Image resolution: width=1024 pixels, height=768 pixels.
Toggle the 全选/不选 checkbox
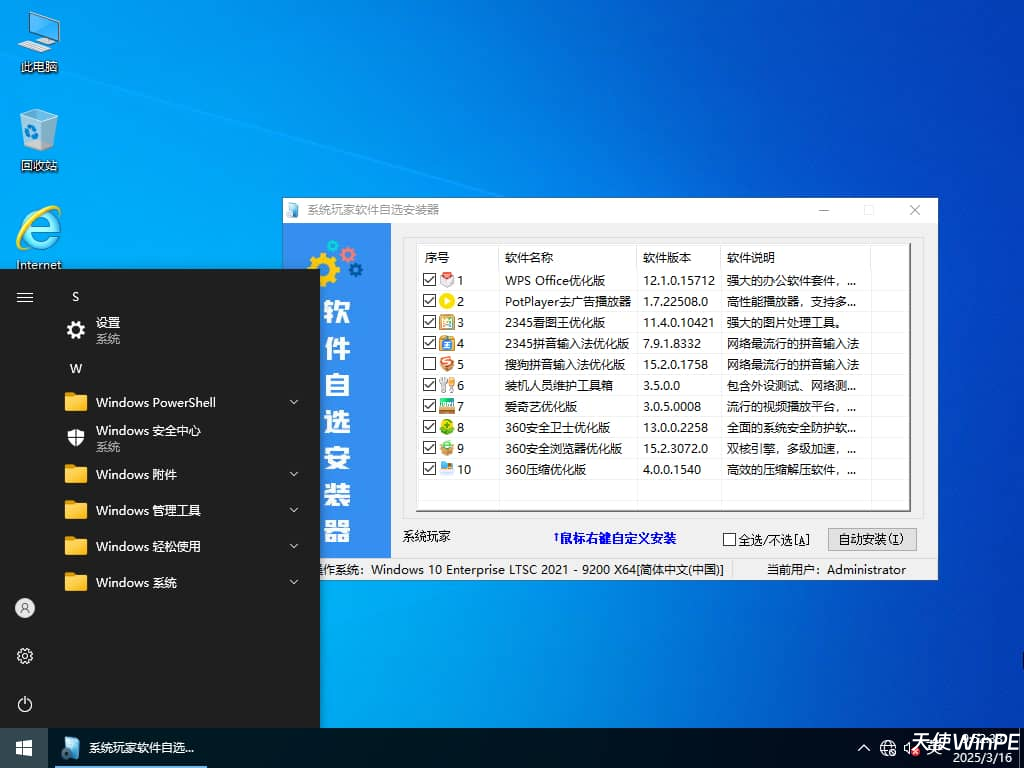[729, 540]
